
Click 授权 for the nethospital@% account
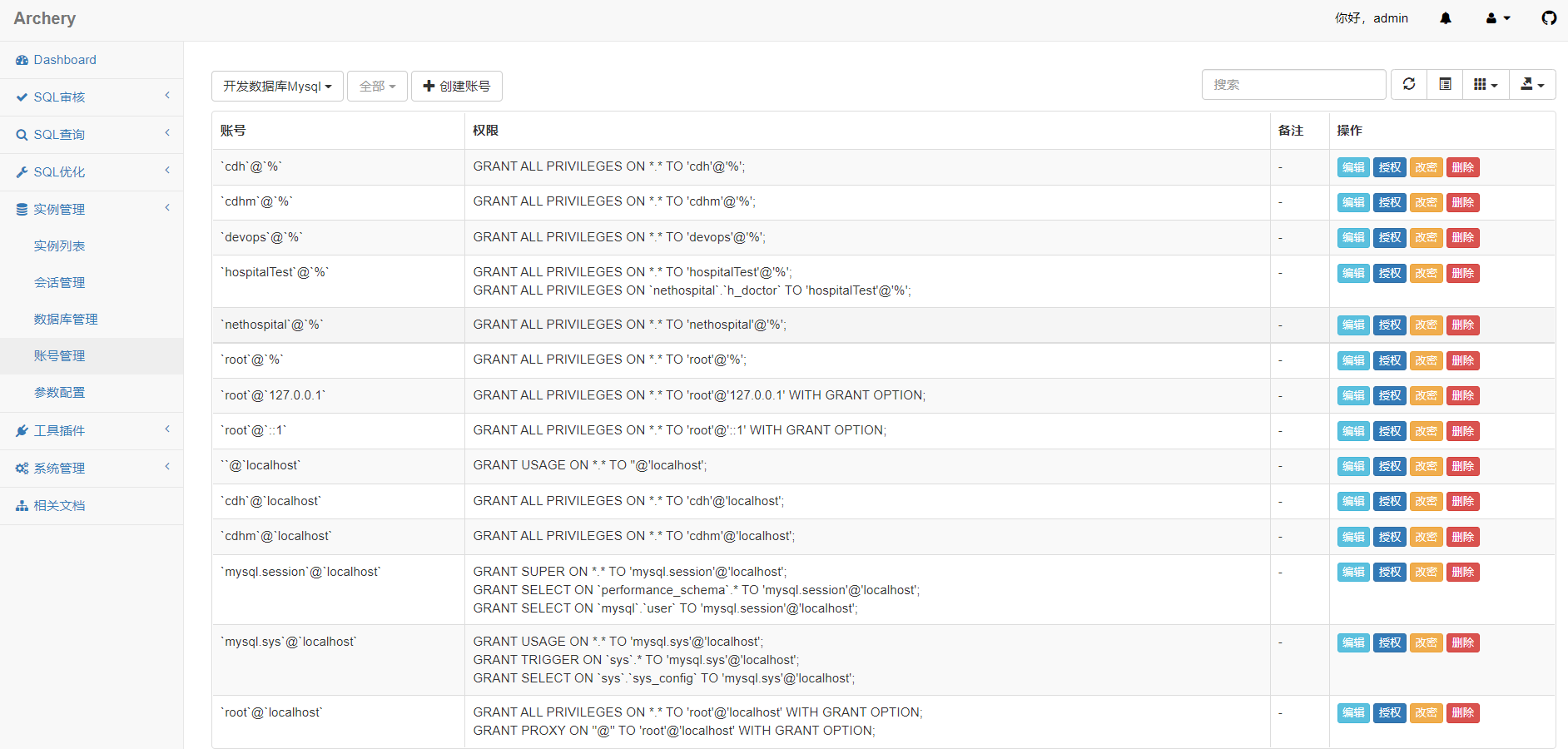point(1389,325)
